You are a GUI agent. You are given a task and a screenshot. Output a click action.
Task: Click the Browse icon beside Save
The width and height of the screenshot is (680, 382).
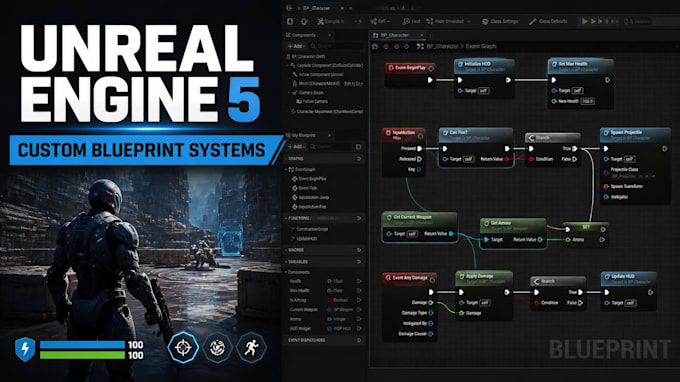pos(304,21)
